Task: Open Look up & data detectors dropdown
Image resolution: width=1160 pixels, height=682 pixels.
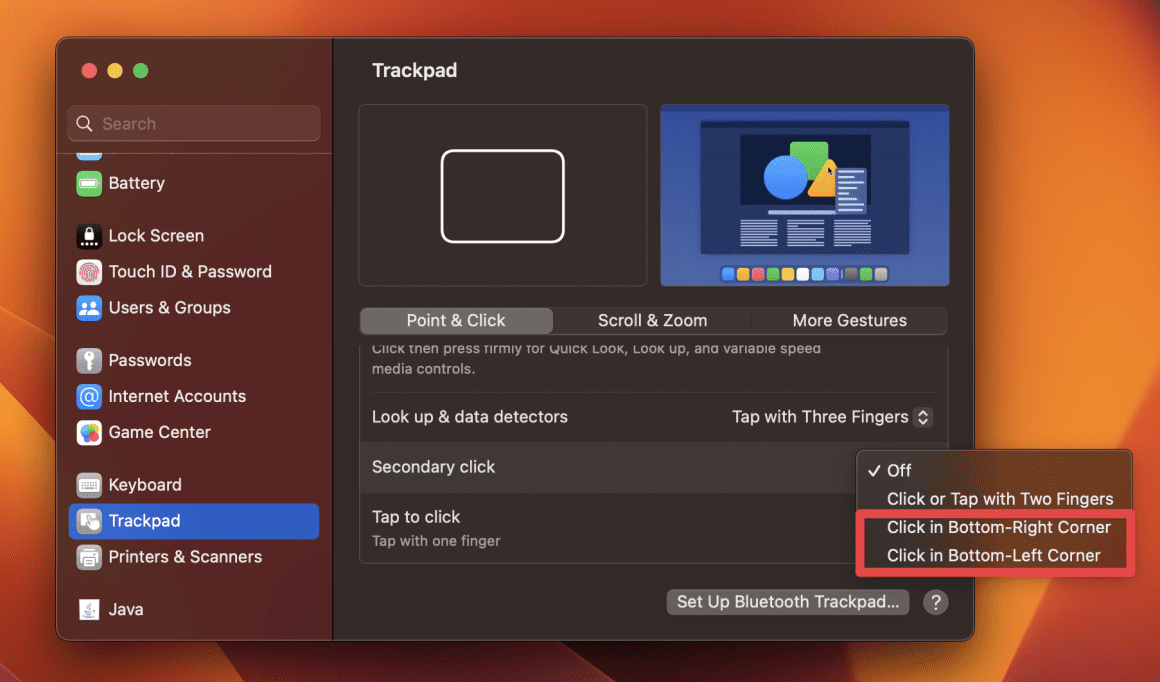Action: coord(830,417)
